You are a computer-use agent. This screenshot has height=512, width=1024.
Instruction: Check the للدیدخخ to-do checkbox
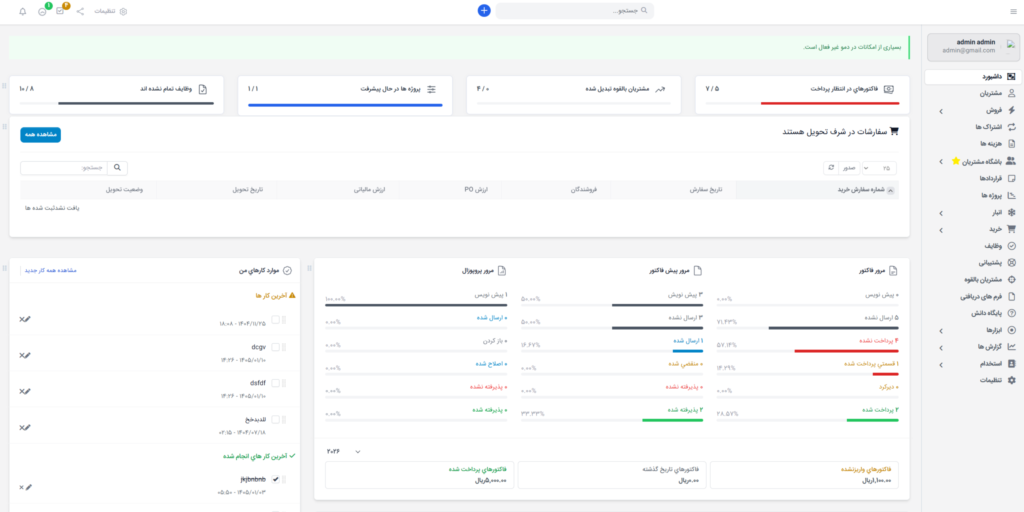(x=276, y=419)
